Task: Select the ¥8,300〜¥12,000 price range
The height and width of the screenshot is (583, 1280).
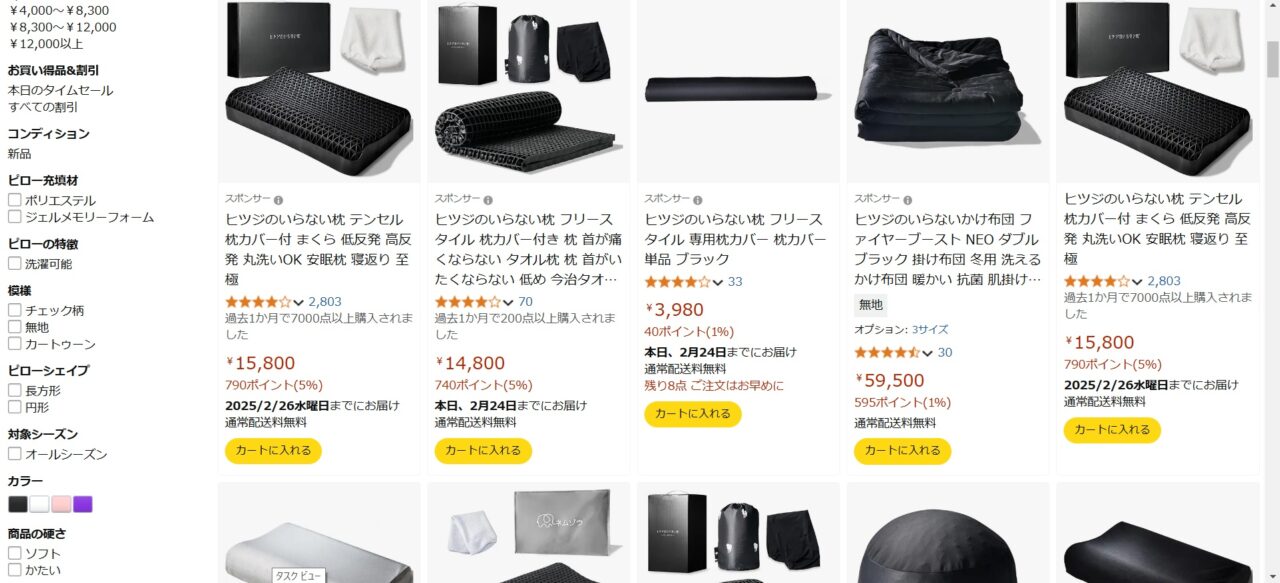Action: click(63, 27)
